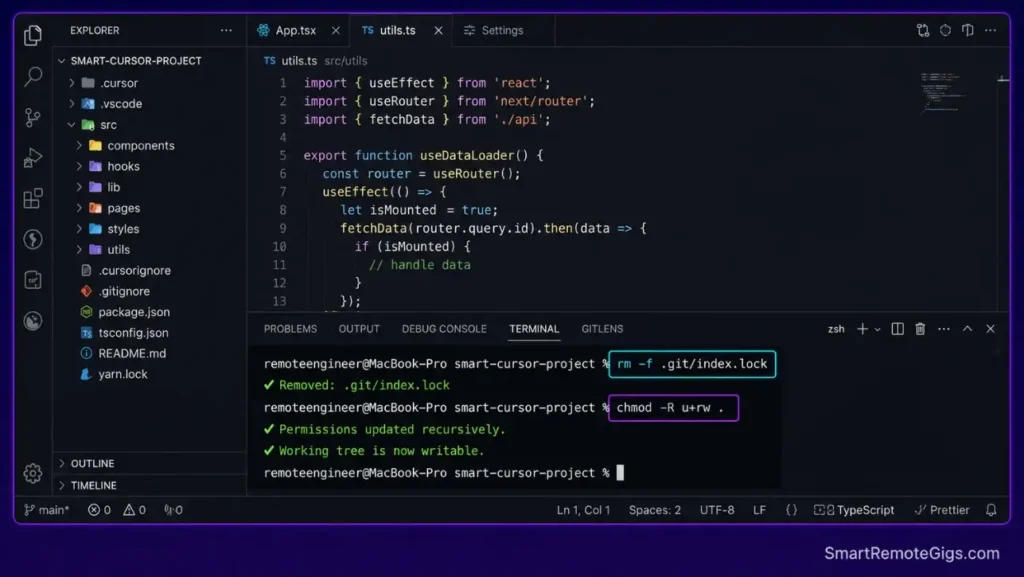The height and width of the screenshot is (577, 1024).
Task: Expand the styles folder
Action: point(79,229)
